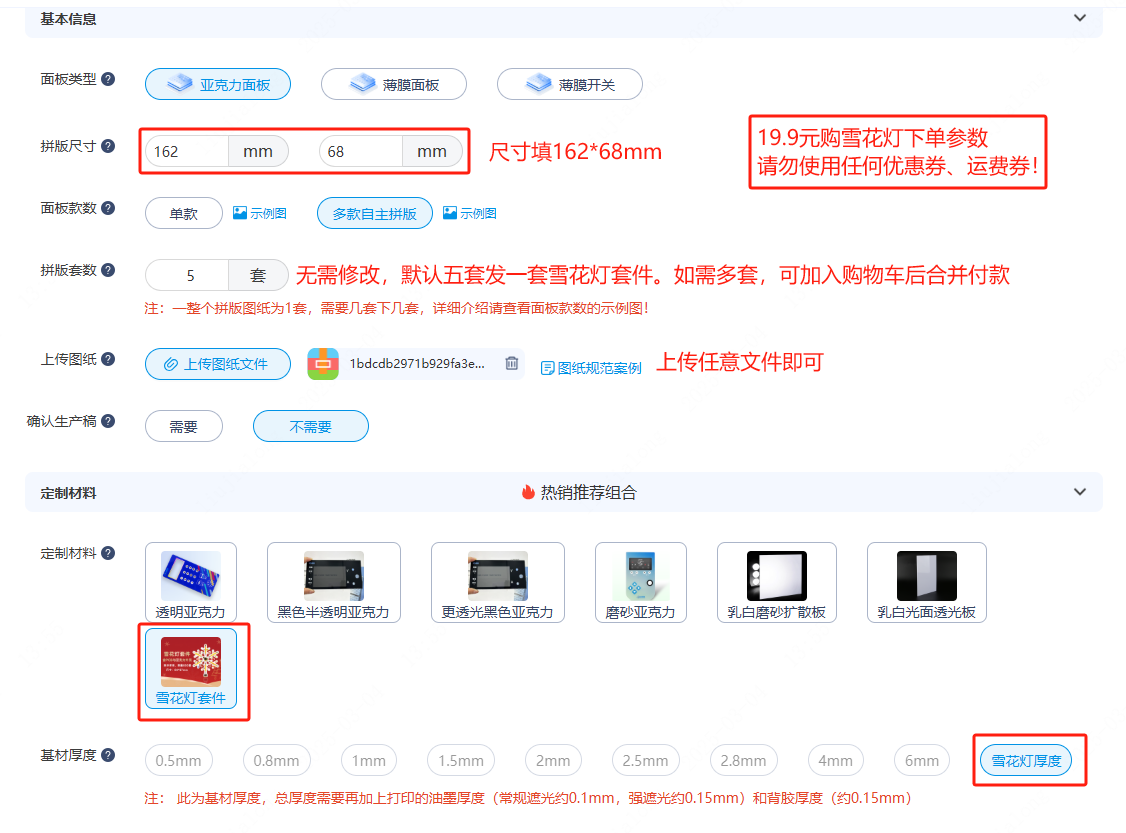The image size is (1126, 833).
Task: Open 图纸规范案例 link
Action: pos(591,368)
